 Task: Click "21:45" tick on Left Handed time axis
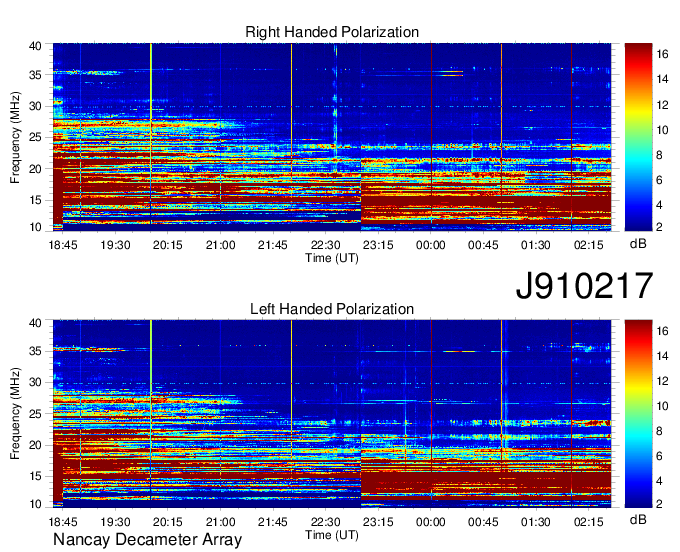273,522
